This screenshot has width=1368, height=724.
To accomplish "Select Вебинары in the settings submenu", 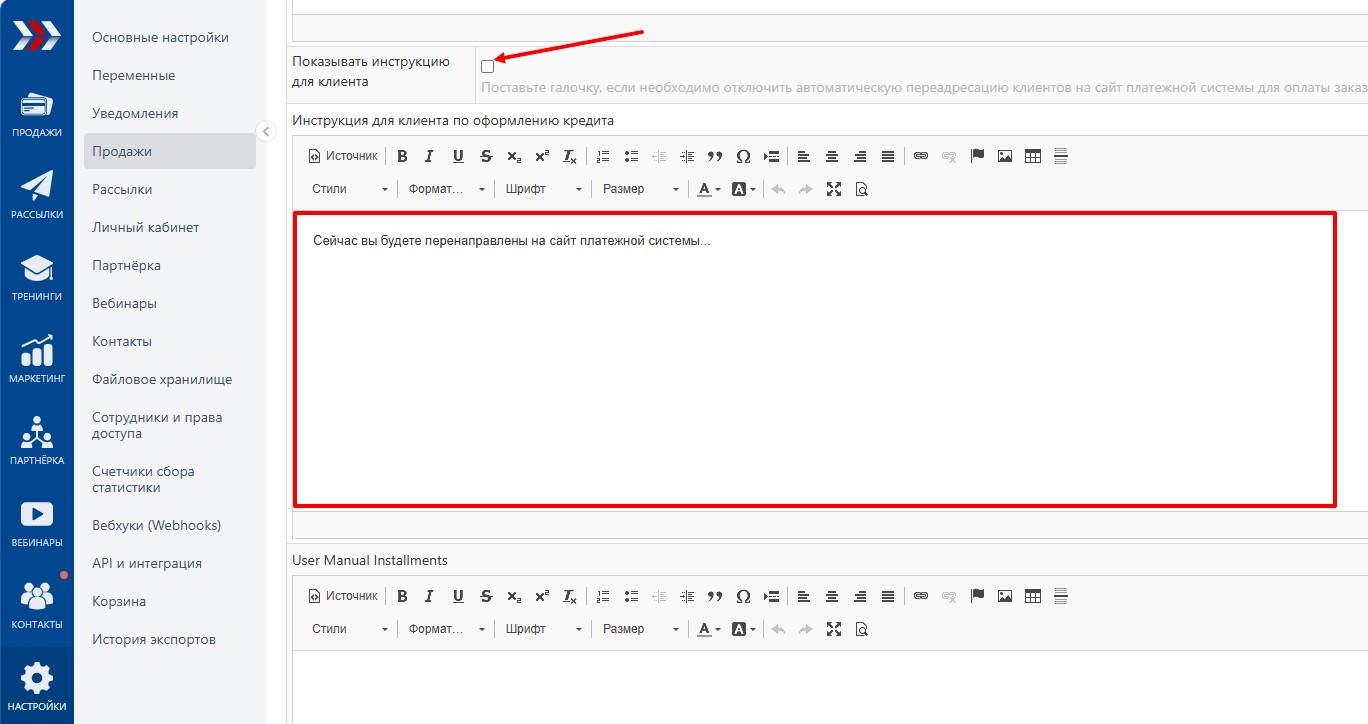I will click(x=124, y=303).
